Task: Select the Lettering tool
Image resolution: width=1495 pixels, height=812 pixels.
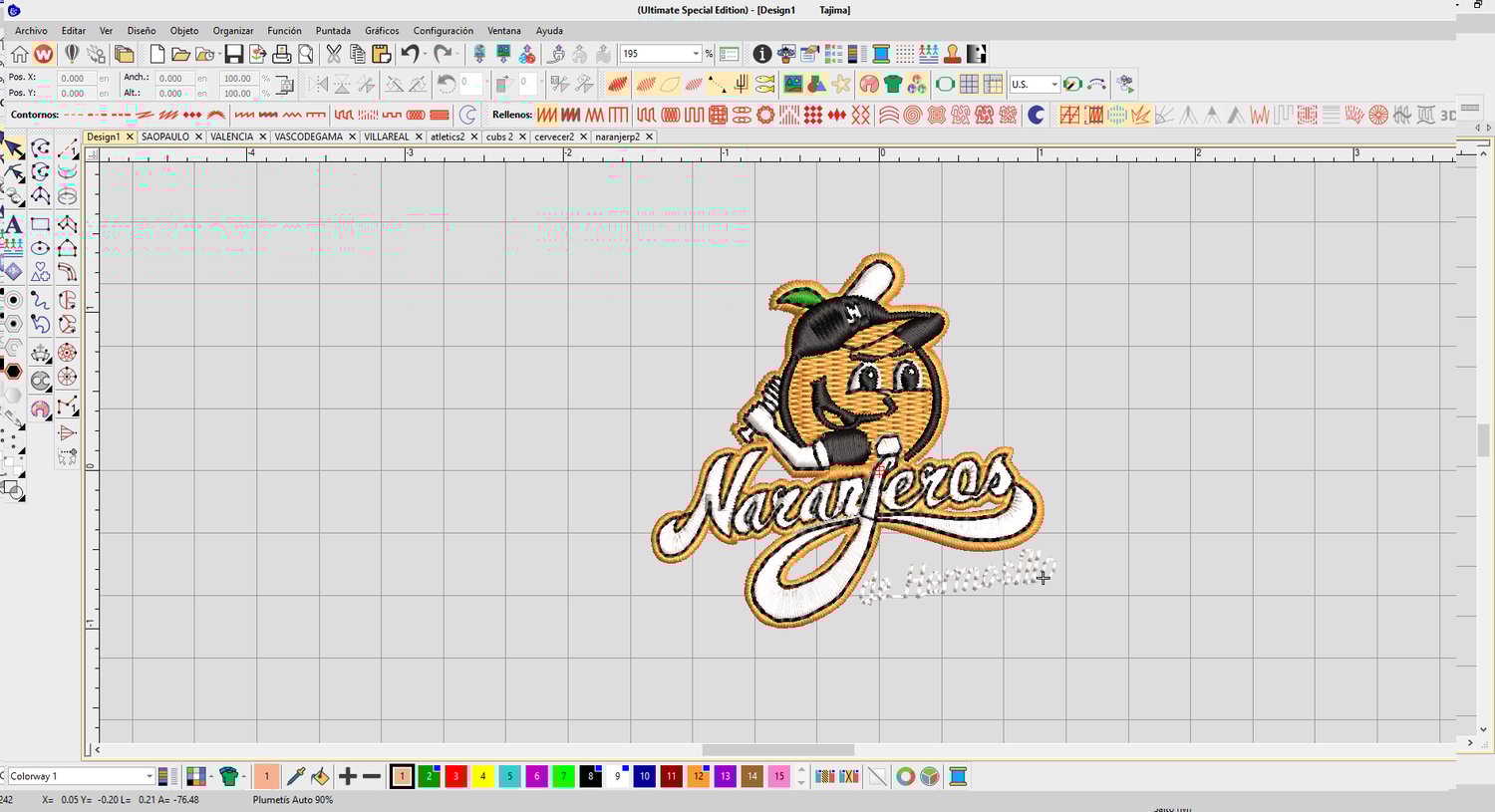Action: [x=14, y=224]
